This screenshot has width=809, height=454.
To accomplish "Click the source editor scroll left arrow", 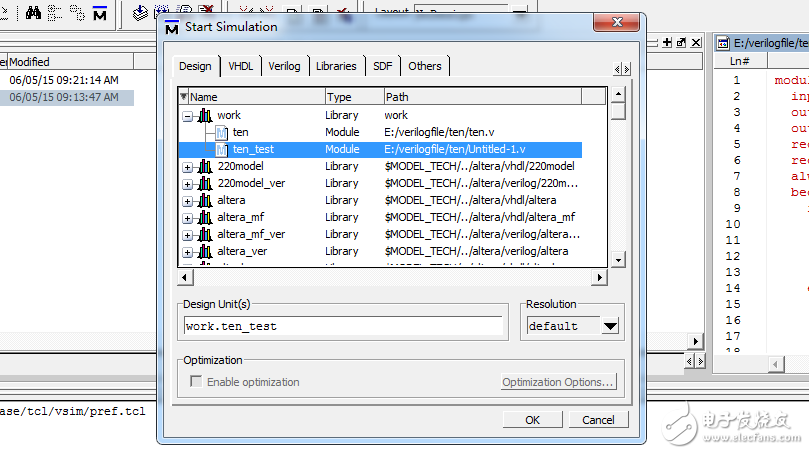I will (x=775, y=364).
